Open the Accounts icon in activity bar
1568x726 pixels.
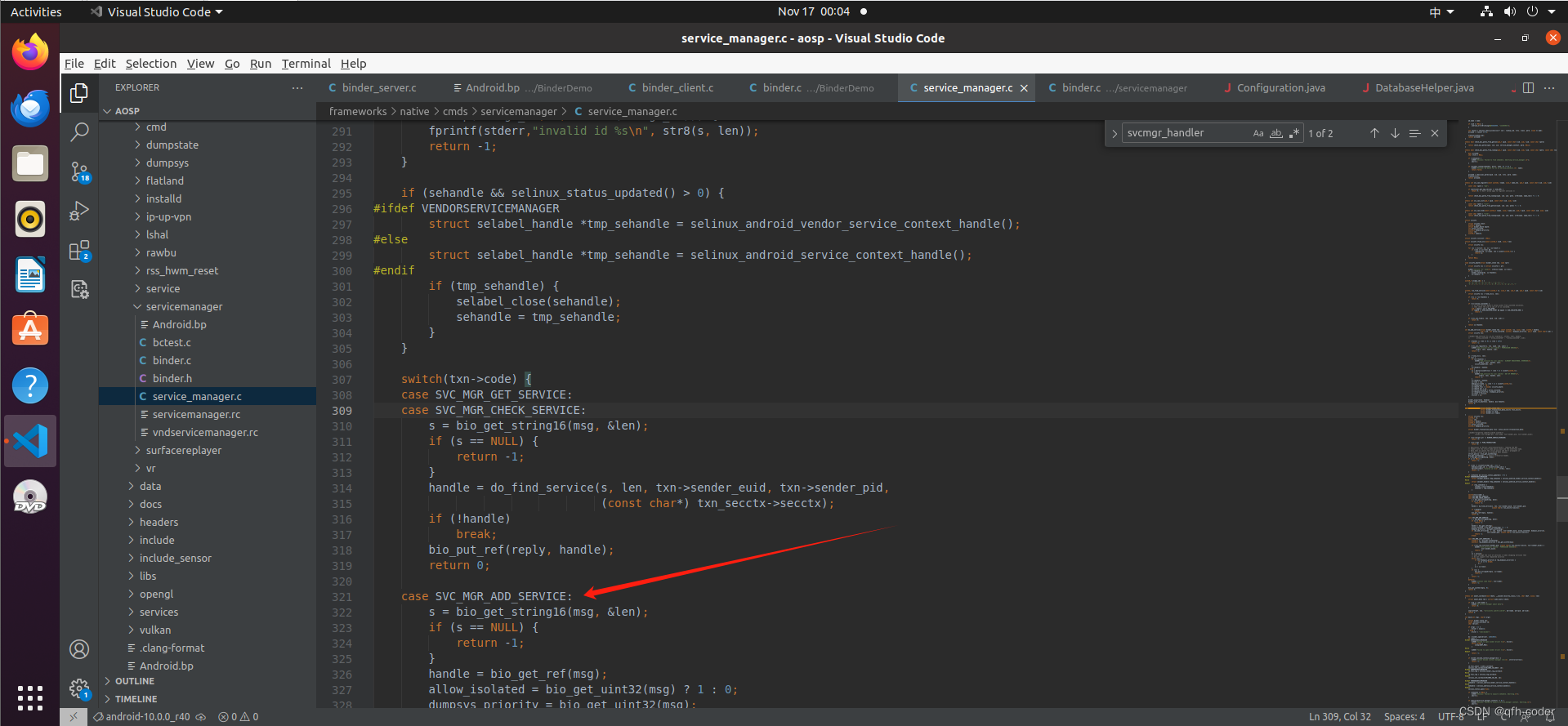pos(79,649)
